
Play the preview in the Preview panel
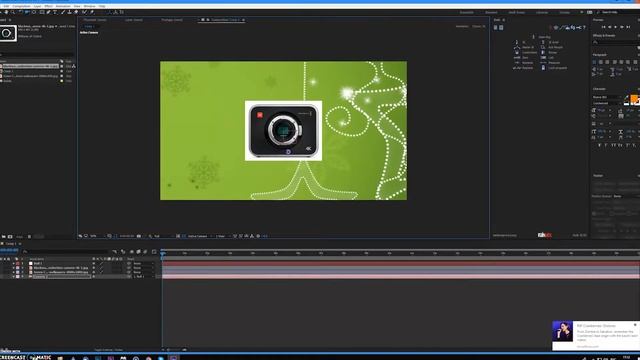[x=616, y=27]
